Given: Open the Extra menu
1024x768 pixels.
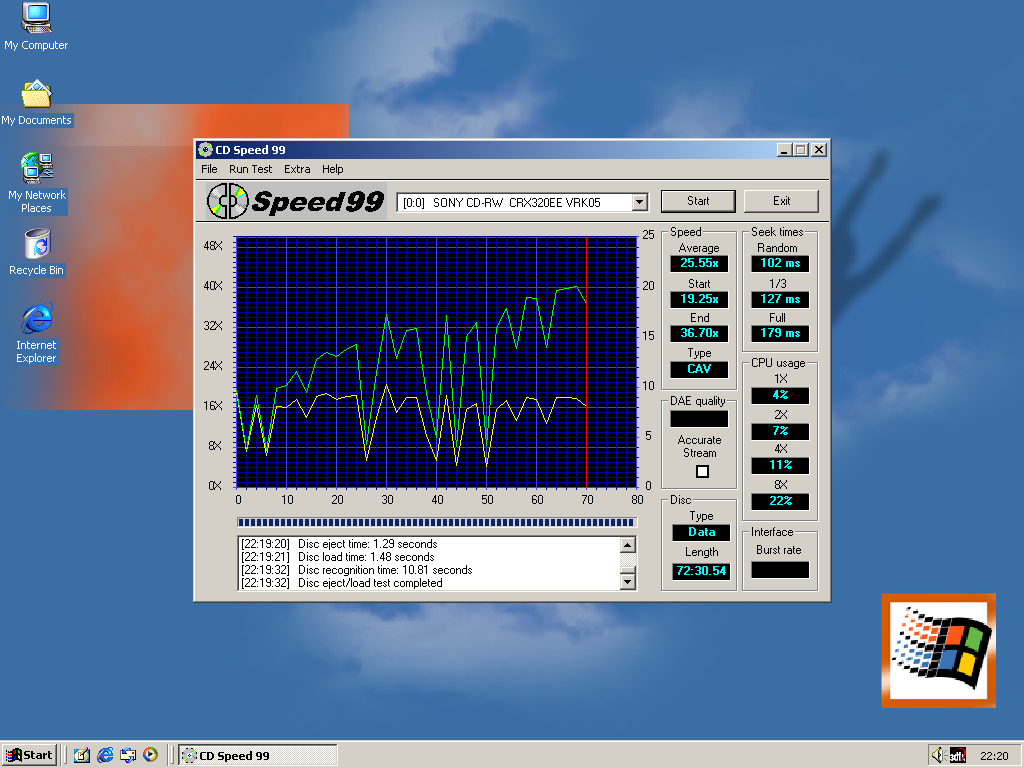Looking at the screenshot, I should coord(297,169).
